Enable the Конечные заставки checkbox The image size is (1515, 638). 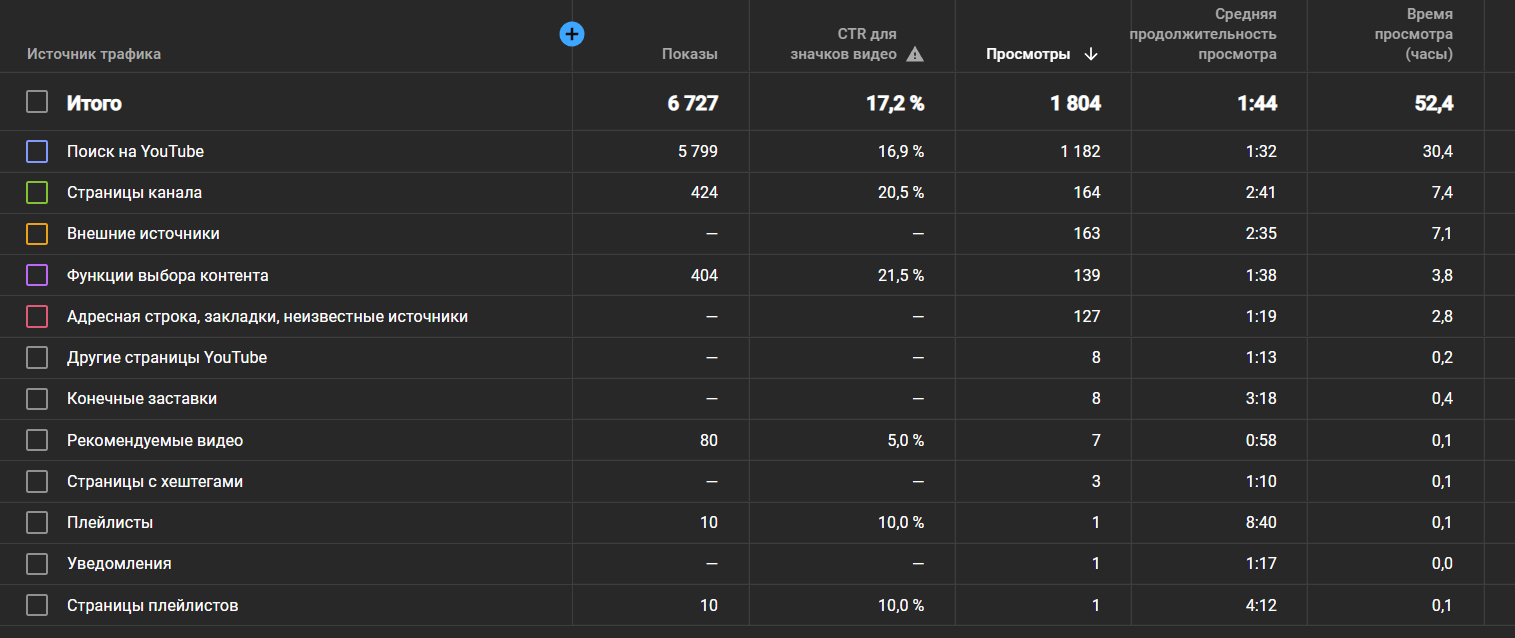[x=37, y=399]
